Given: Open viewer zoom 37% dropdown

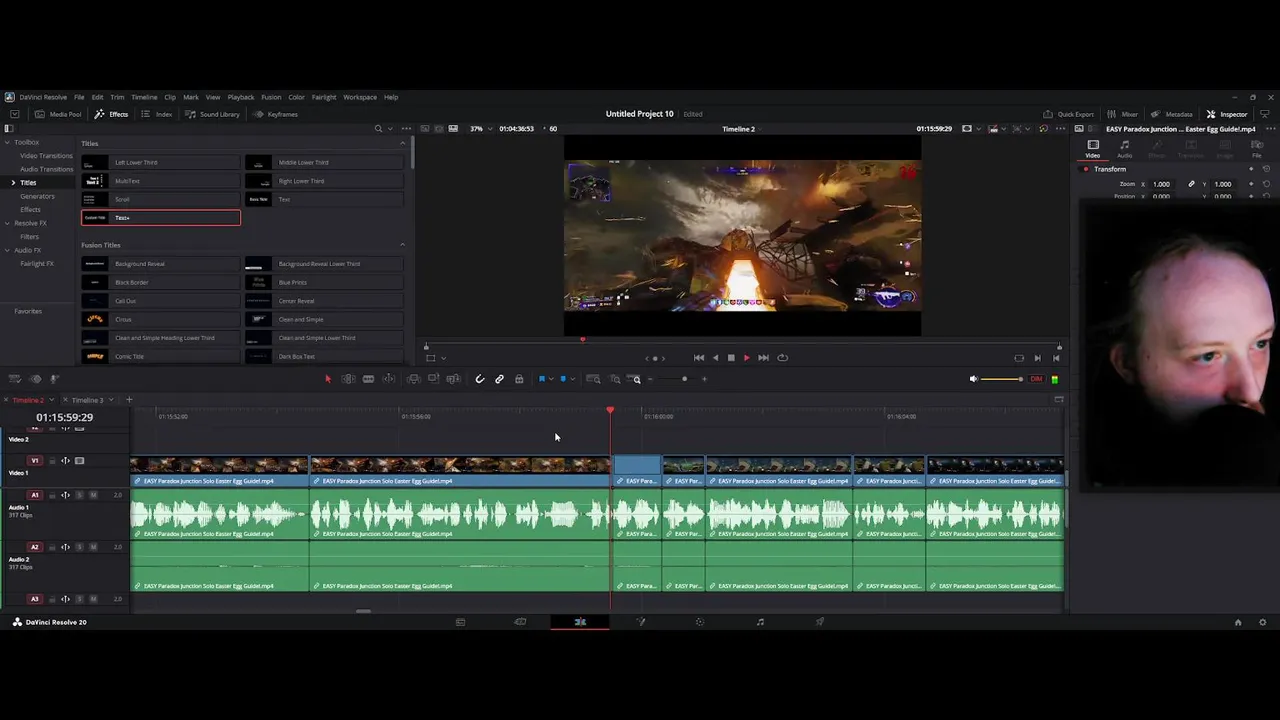Looking at the screenshot, I should pyautogui.click(x=481, y=129).
